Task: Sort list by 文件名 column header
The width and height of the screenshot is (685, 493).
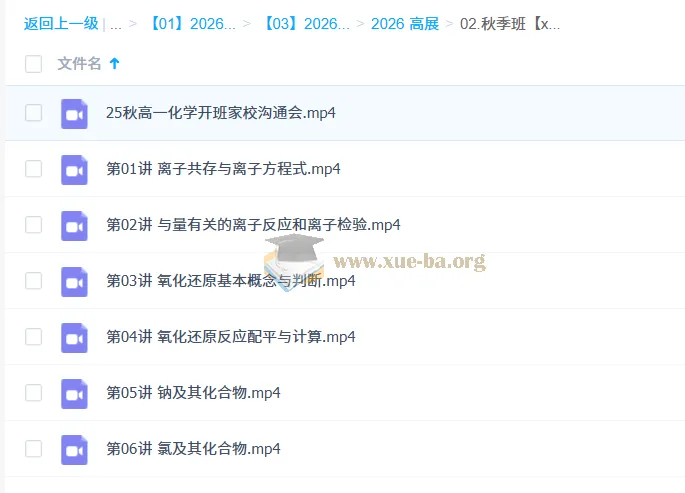Action: tap(79, 64)
